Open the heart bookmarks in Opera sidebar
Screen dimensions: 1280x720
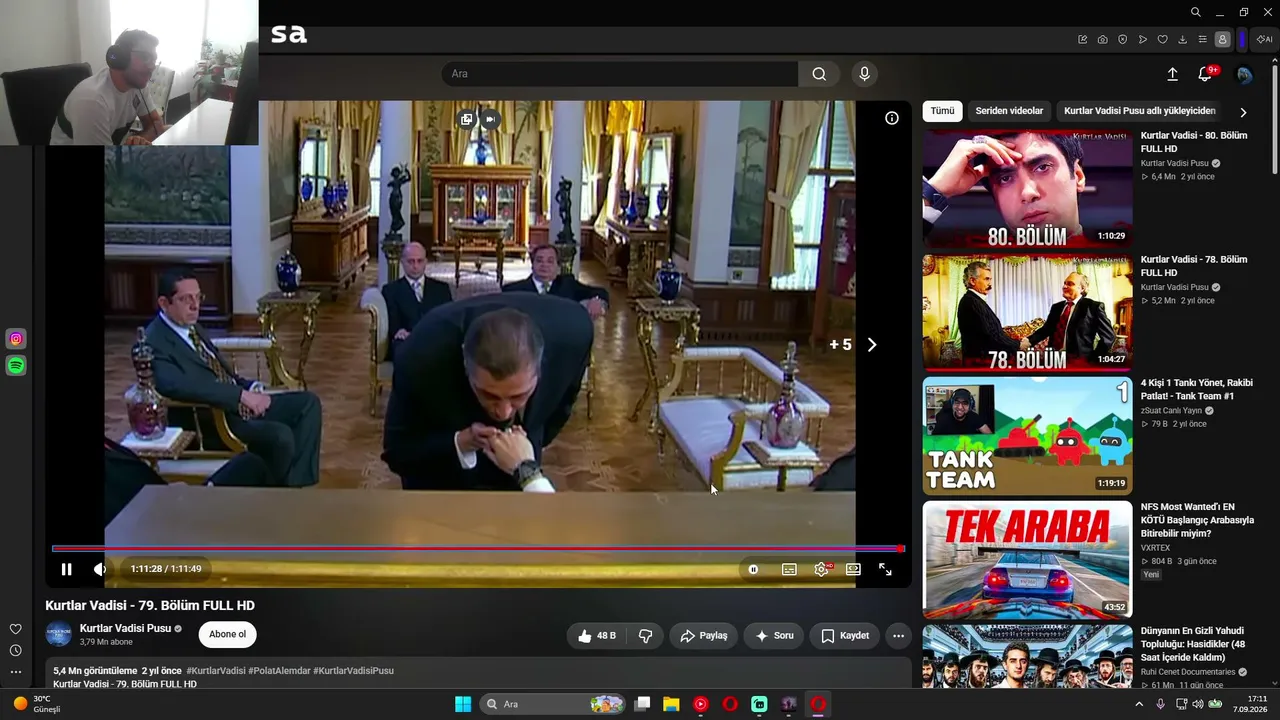tap(15, 629)
